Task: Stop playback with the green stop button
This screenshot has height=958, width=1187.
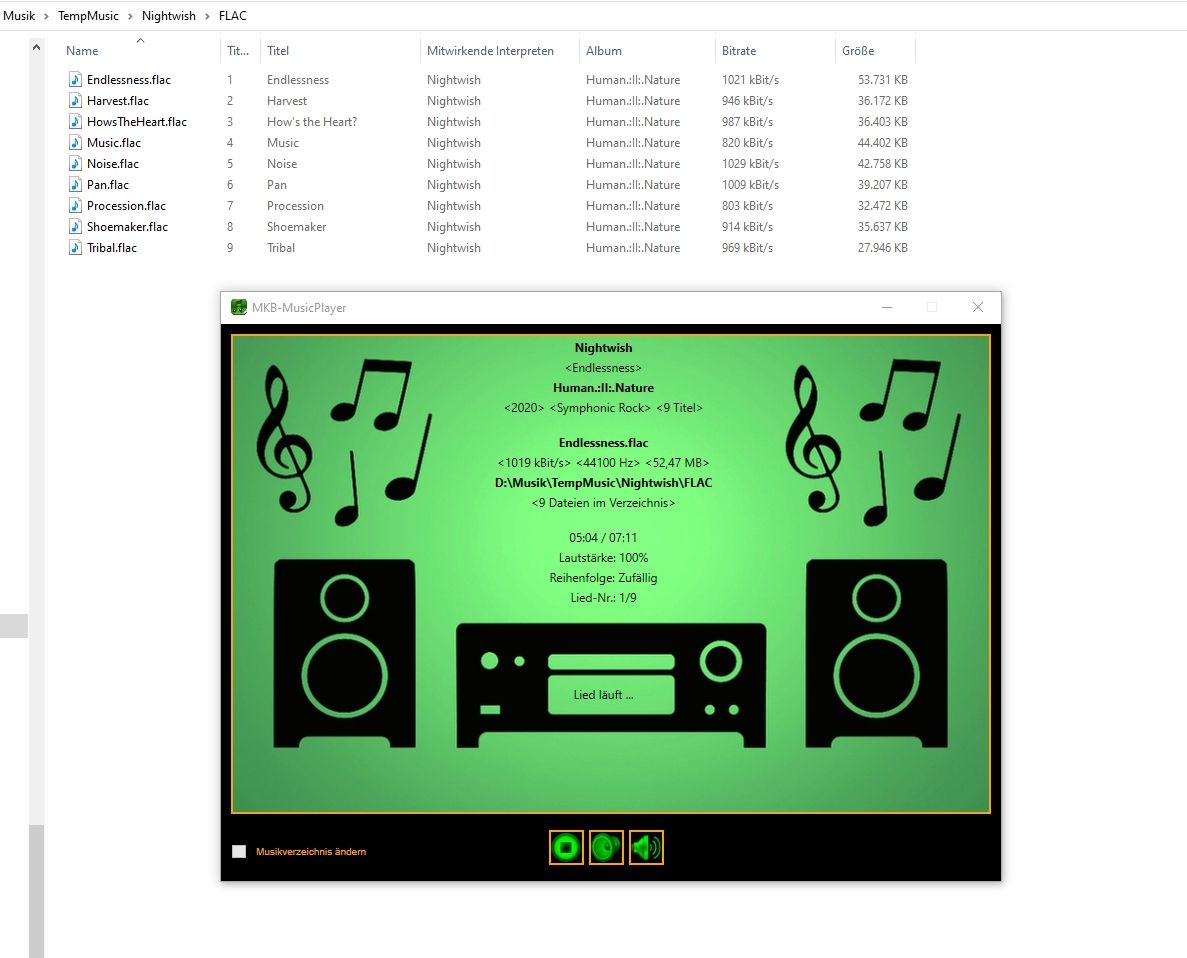Action: point(565,847)
